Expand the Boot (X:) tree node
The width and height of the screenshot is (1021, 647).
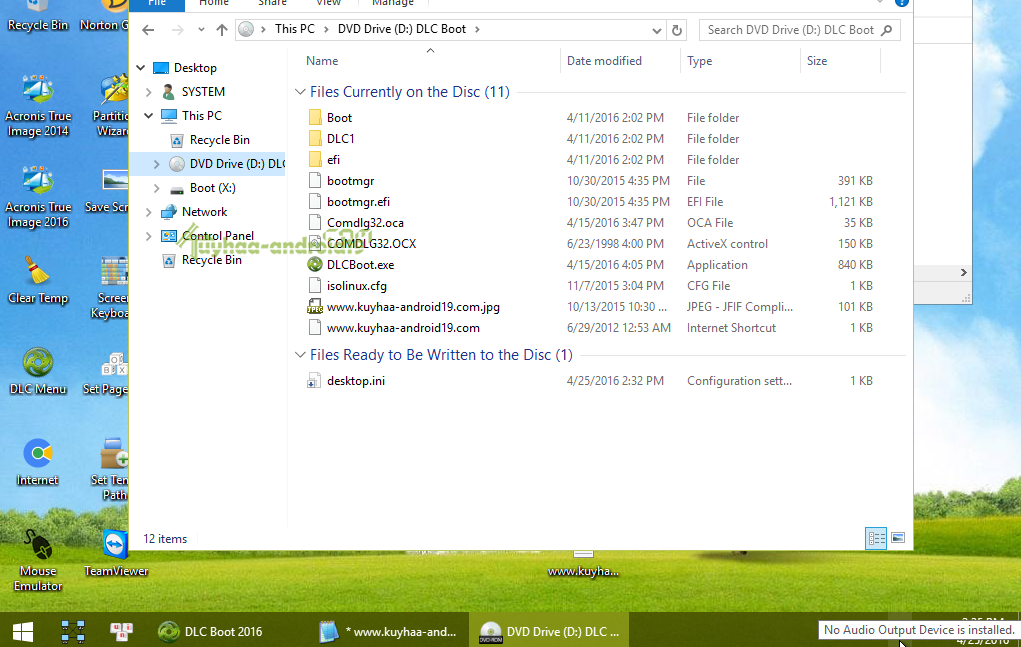[156, 188]
